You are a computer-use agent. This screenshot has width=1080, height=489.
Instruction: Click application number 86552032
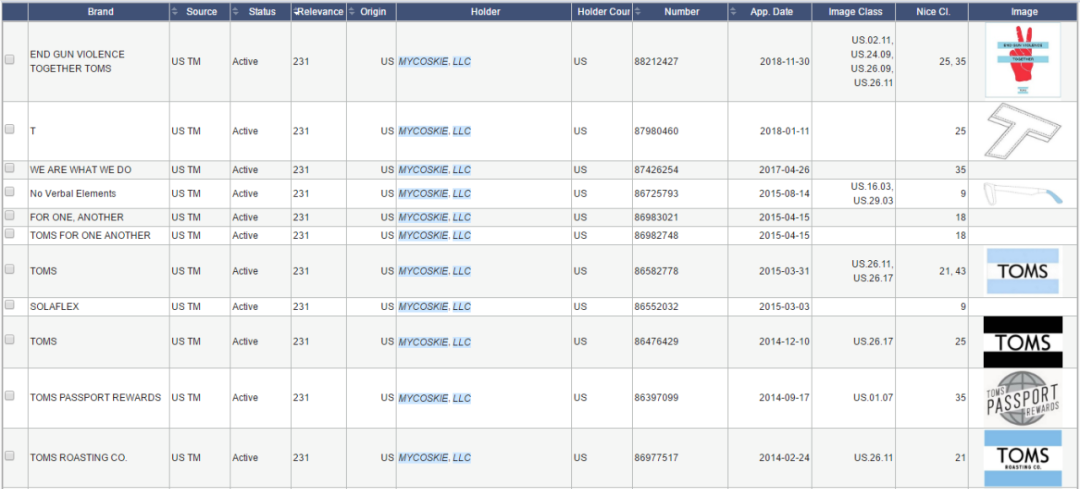point(656,306)
